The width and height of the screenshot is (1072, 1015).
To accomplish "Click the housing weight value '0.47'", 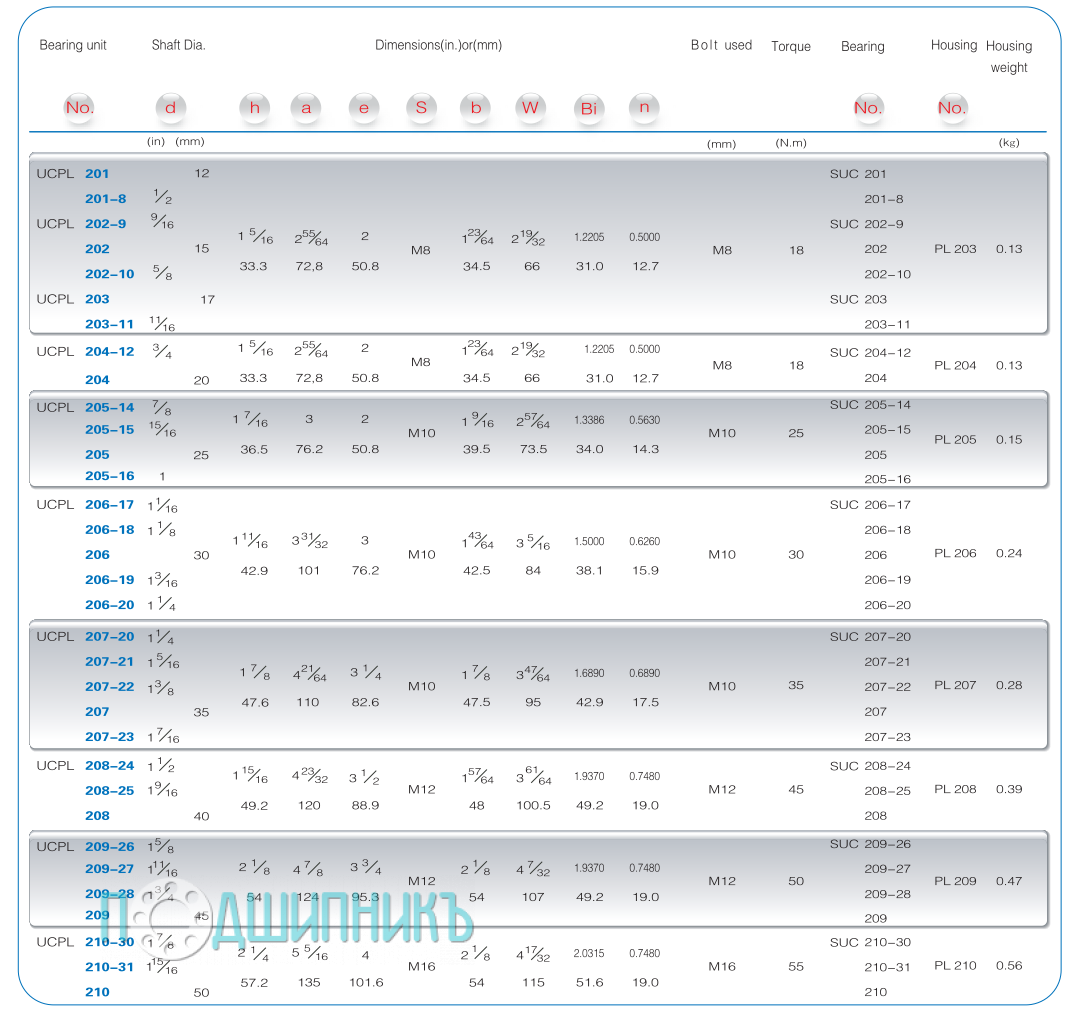I will pyautogui.click(x=1009, y=881).
